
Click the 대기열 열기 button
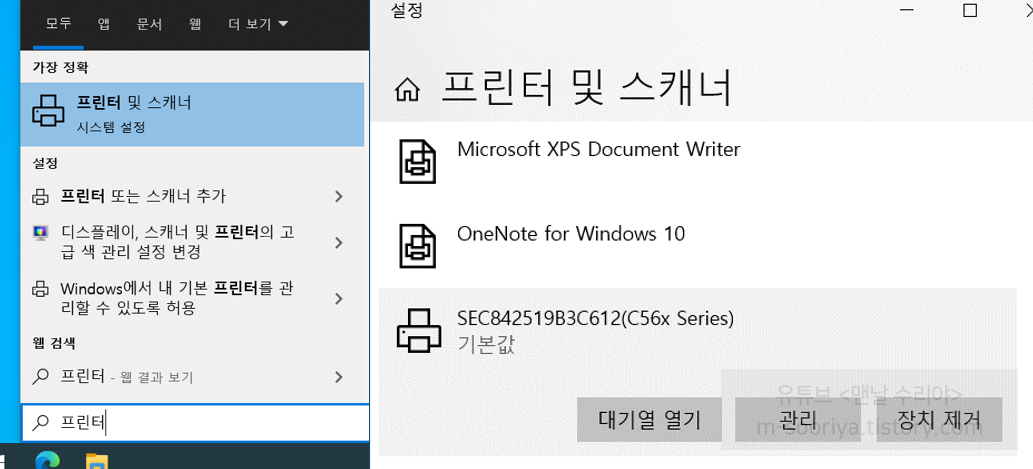[650, 420]
